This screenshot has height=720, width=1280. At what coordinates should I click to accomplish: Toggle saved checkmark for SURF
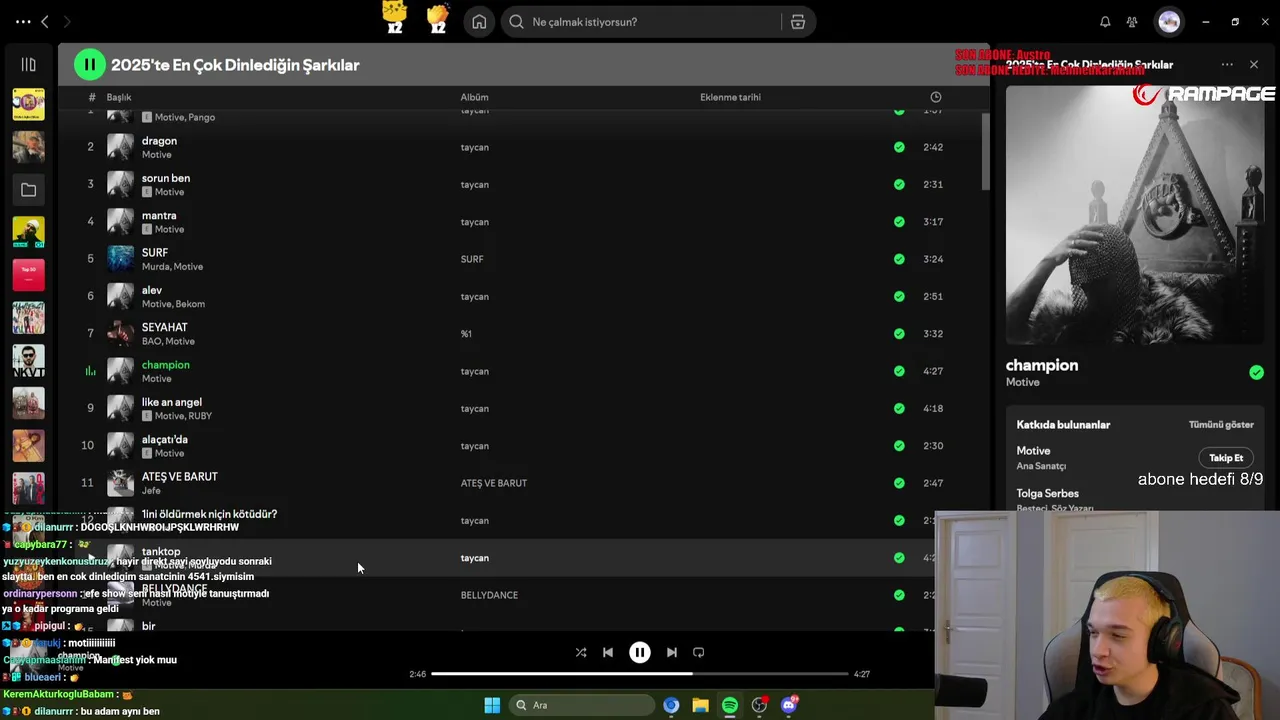pyautogui.click(x=899, y=259)
